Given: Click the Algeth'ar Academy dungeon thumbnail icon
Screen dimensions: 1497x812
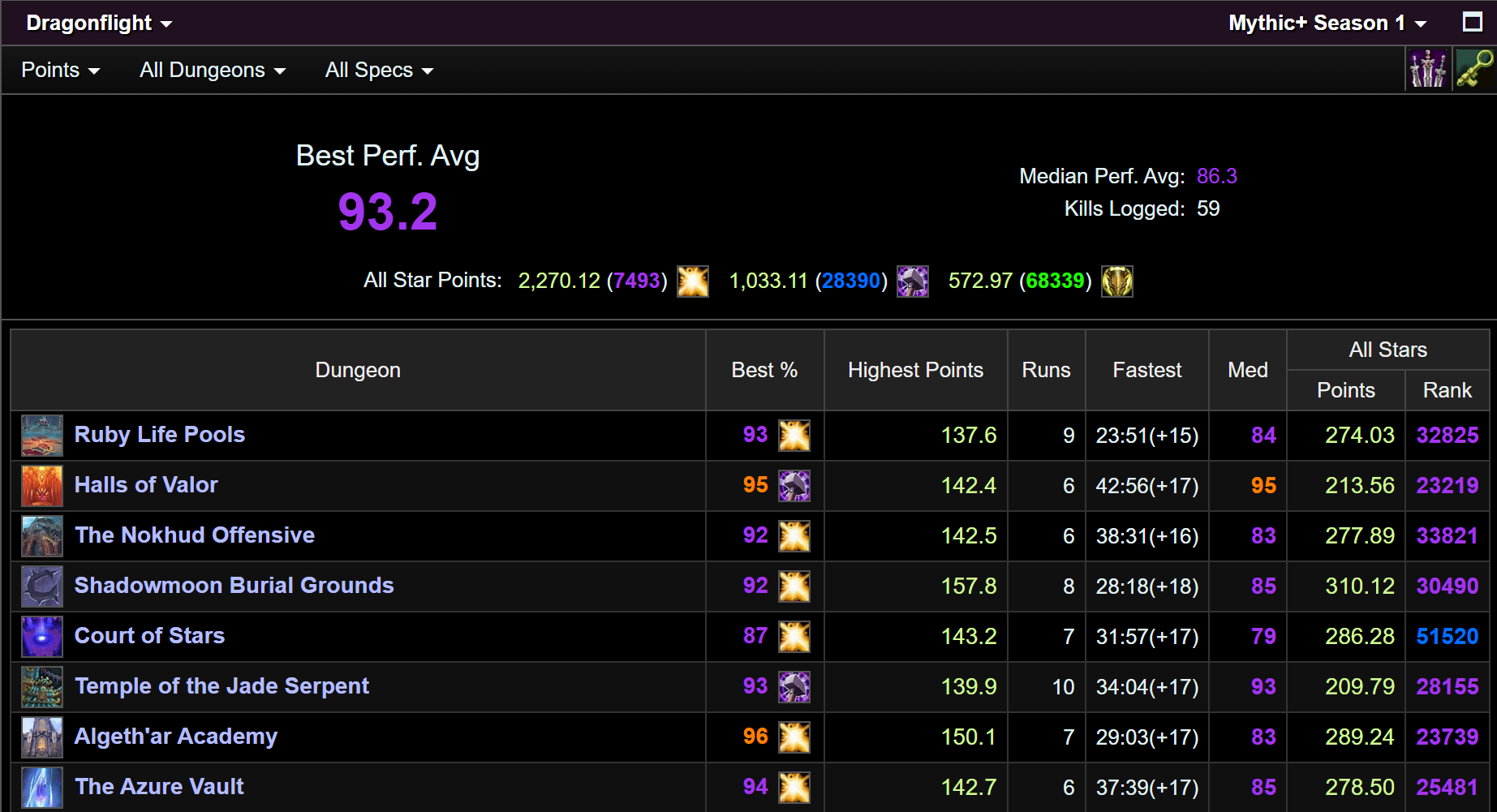Looking at the screenshot, I should coord(42,737).
